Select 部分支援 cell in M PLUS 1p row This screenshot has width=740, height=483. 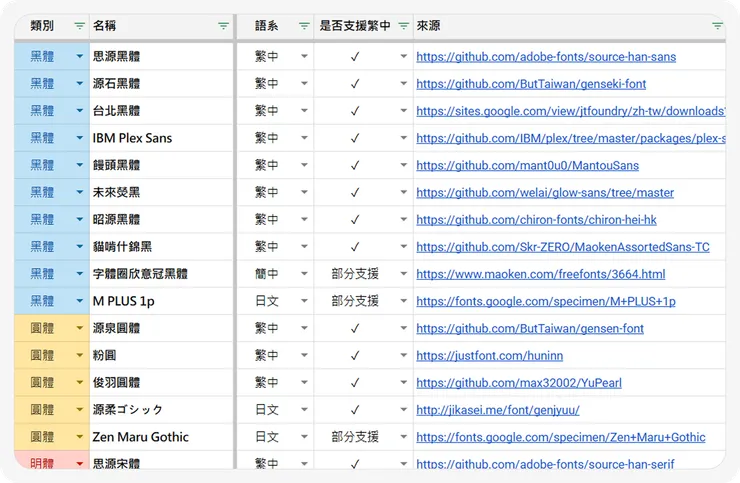[364, 301]
